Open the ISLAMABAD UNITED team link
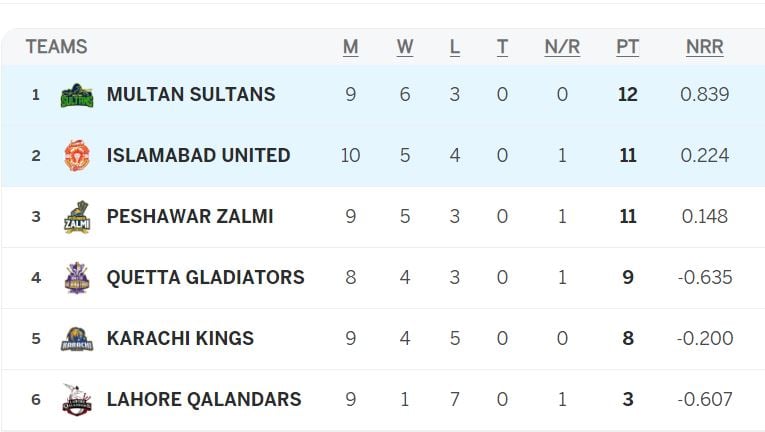The image size is (765, 432). point(198,156)
